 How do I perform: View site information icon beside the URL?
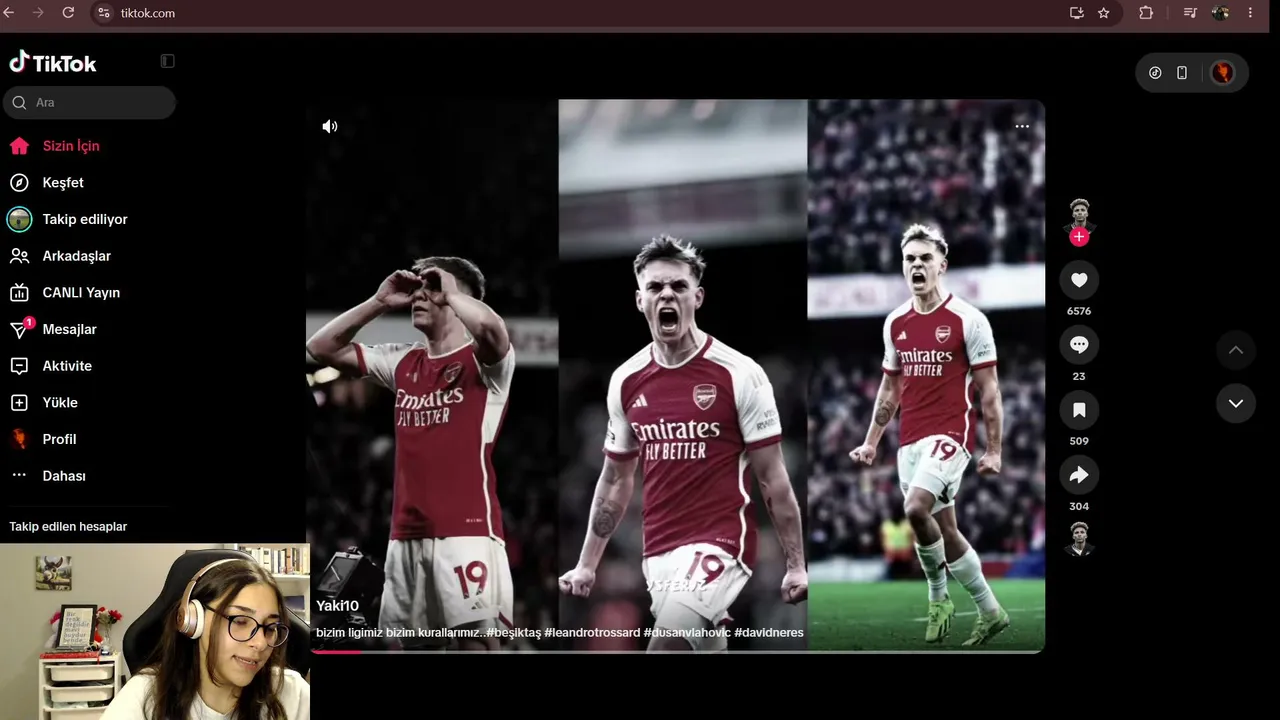[104, 13]
